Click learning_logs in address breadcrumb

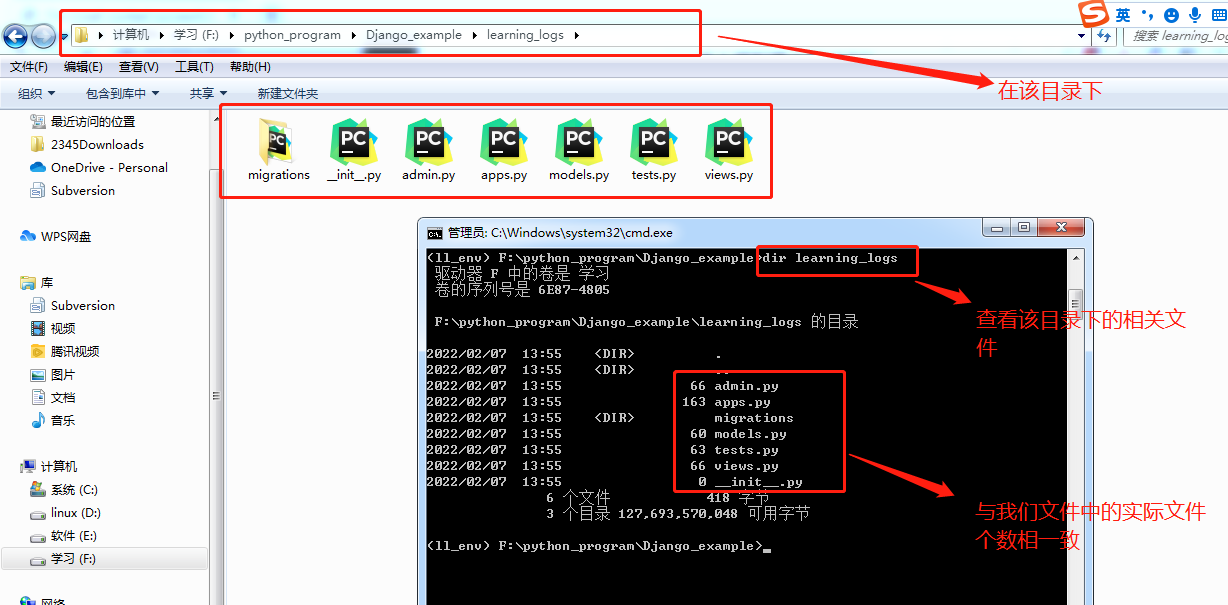[x=525, y=35]
